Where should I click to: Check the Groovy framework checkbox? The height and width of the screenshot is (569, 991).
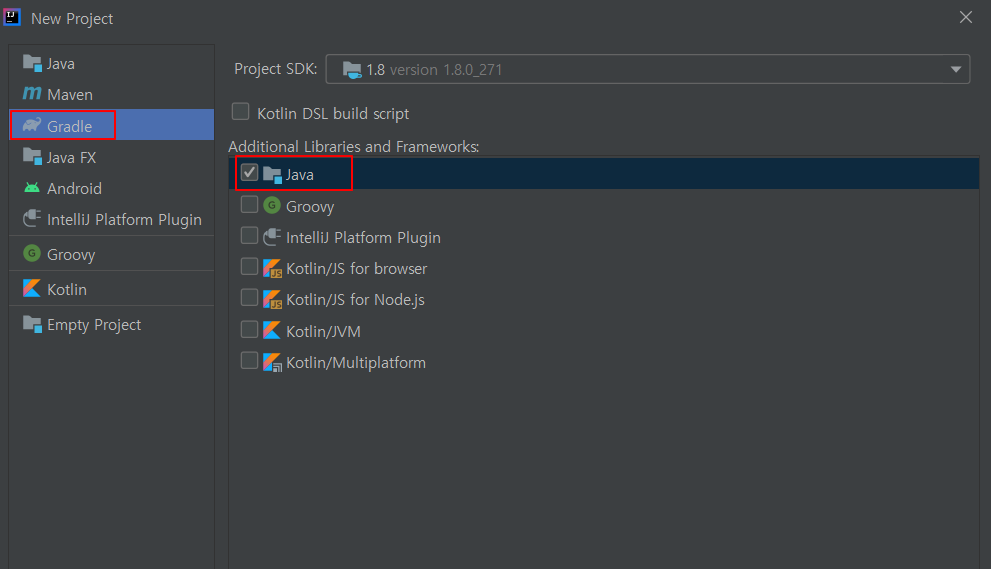(x=250, y=205)
